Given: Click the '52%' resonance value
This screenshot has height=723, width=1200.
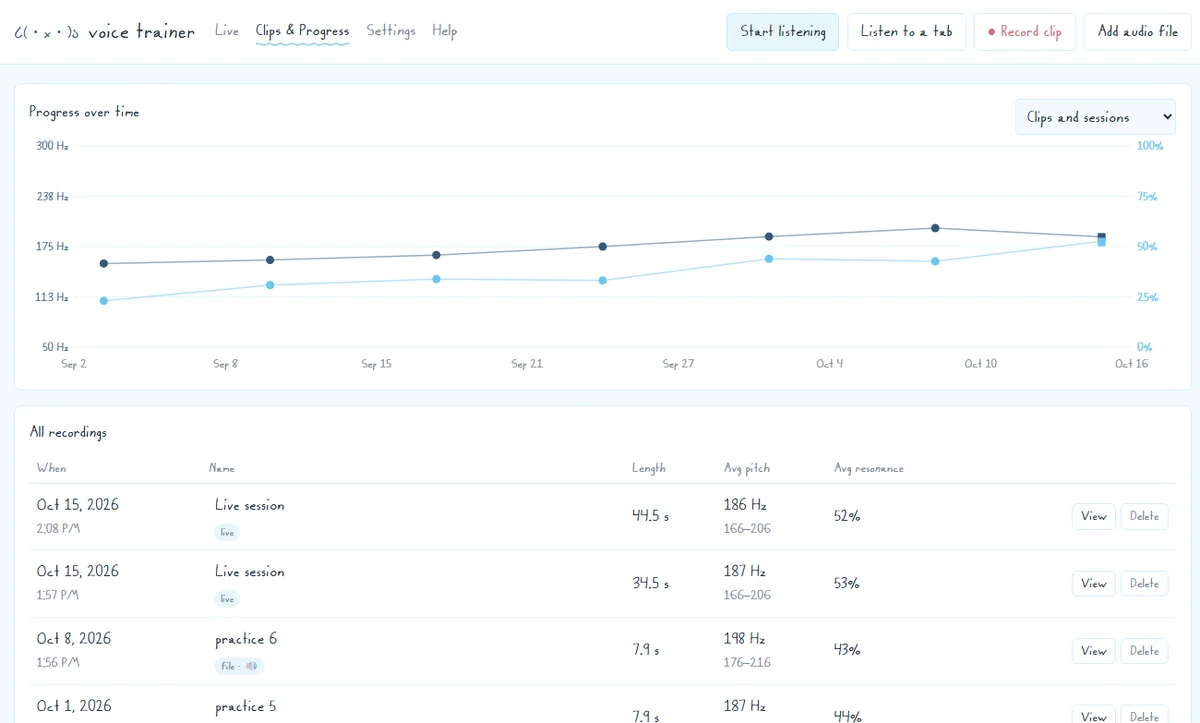Looking at the screenshot, I should click(847, 516).
